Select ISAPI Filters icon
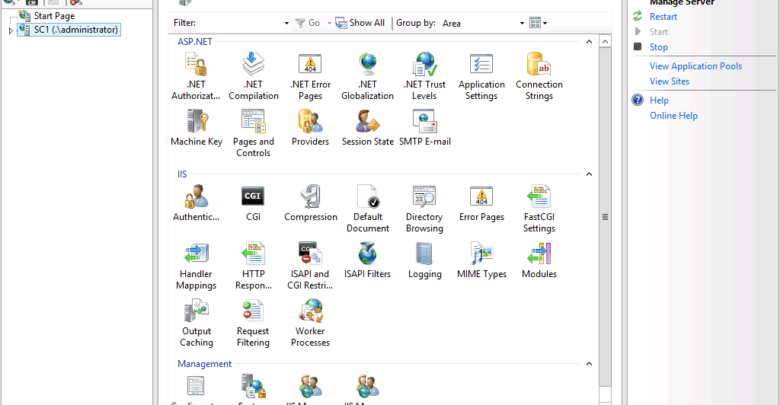This screenshot has width=780, height=405. point(368,261)
